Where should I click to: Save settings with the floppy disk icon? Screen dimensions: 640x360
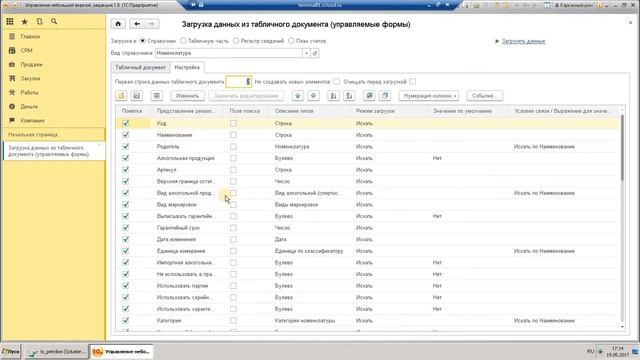point(137,96)
